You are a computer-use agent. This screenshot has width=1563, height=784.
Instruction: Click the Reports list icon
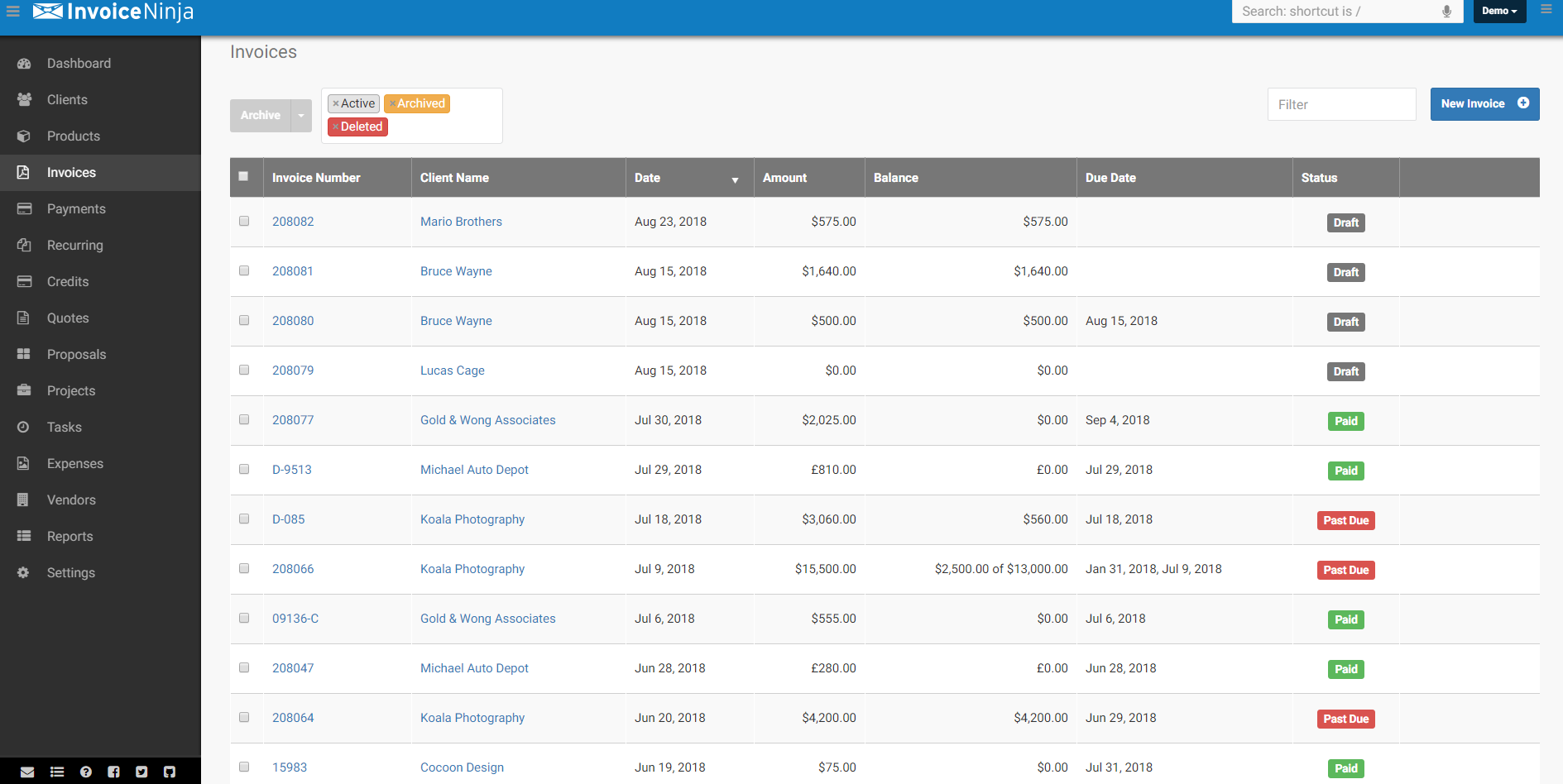click(x=24, y=537)
